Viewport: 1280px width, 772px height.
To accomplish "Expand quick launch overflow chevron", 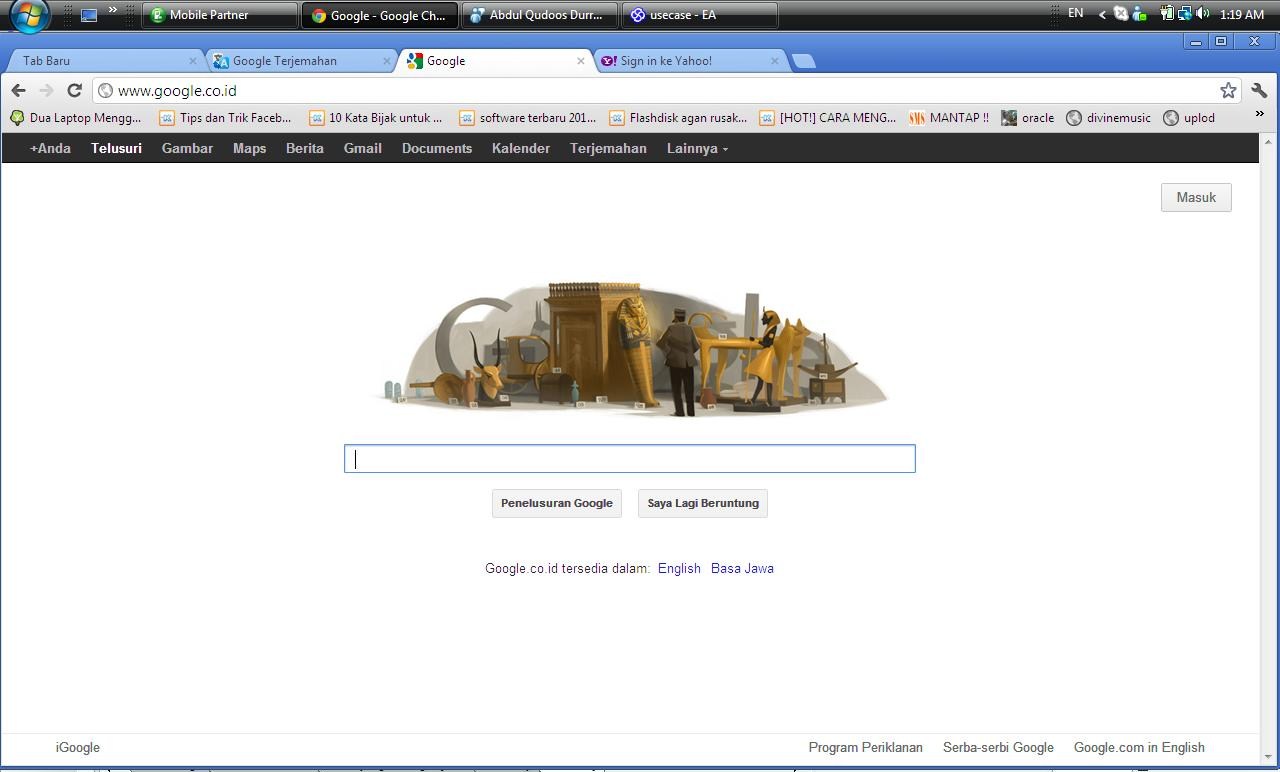I will click(x=112, y=10).
